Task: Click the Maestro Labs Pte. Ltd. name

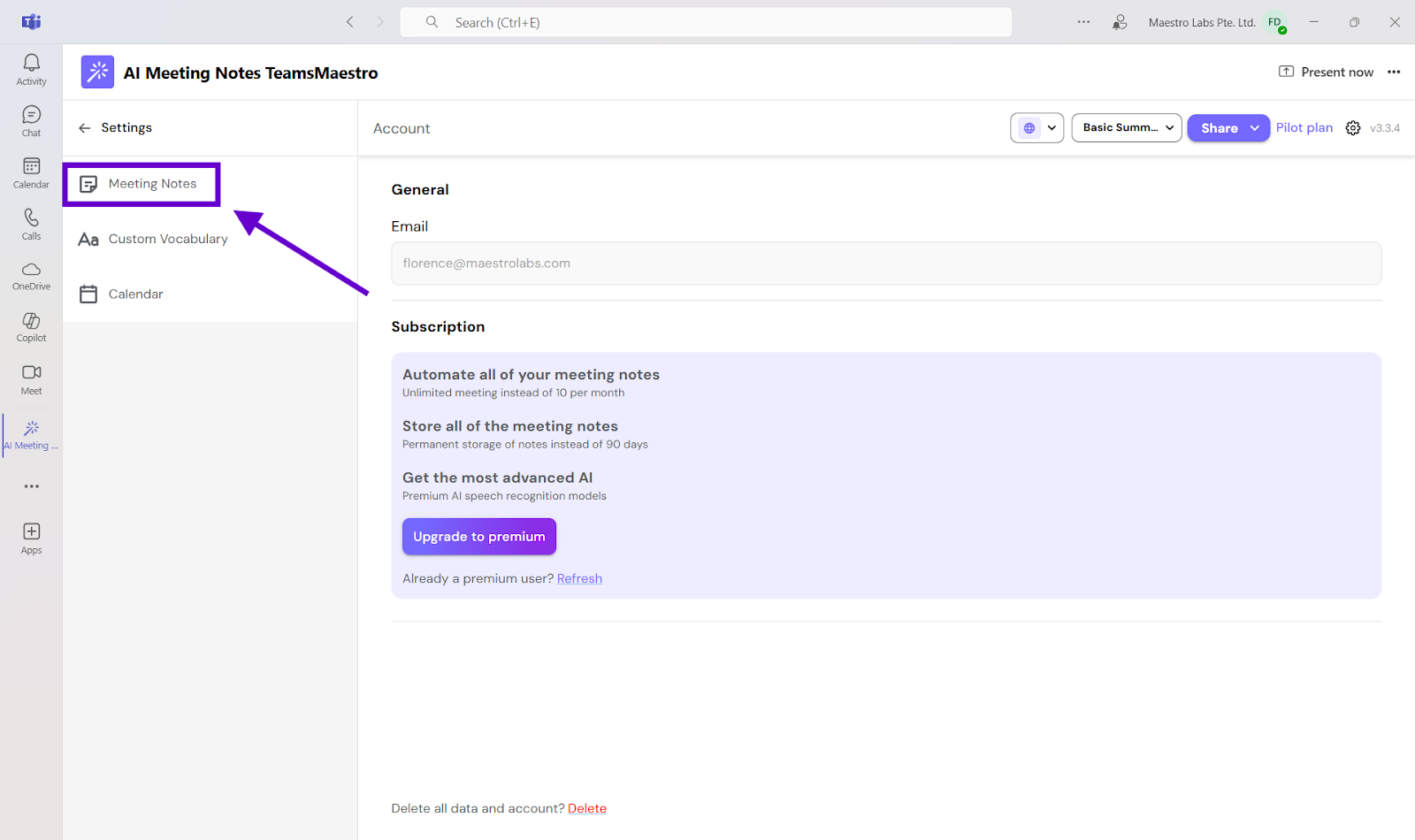Action: coord(1202,22)
